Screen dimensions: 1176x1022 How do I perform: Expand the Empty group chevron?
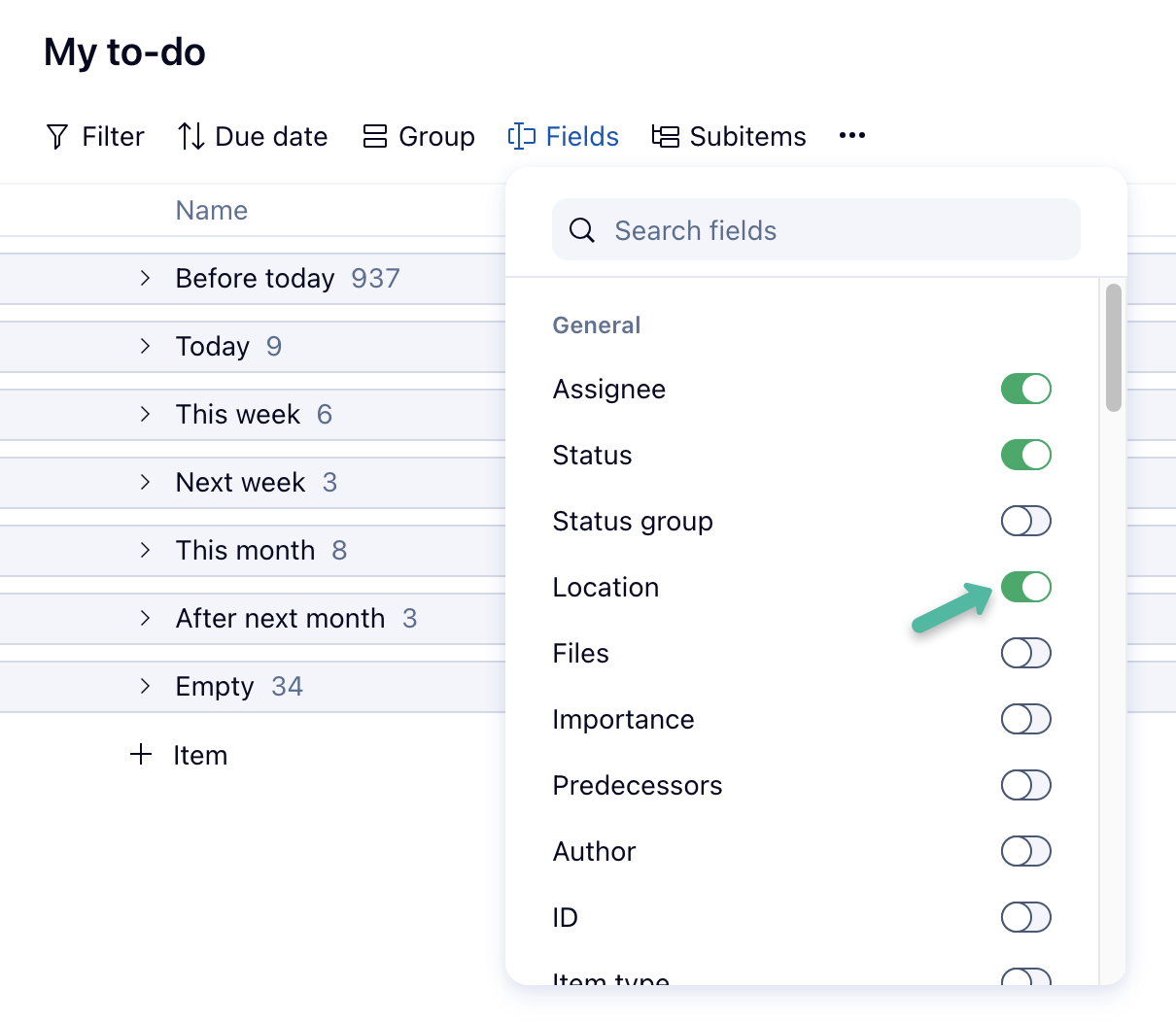[145, 686]
